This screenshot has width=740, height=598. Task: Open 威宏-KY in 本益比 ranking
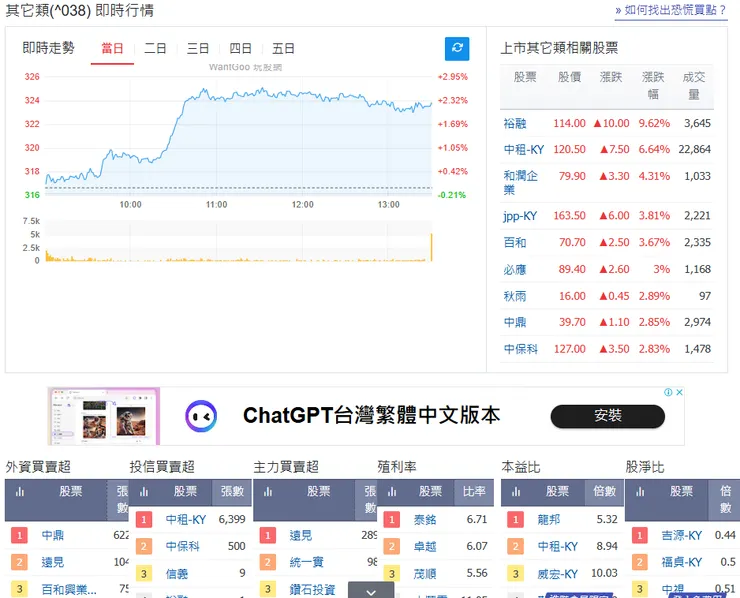pyautogui.click(x=558, y=574)
